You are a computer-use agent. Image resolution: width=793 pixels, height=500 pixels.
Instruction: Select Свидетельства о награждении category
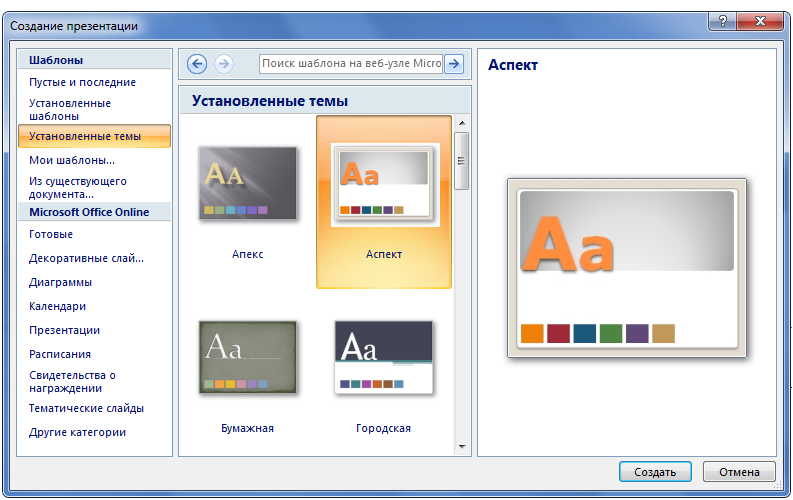tap(72, 382)
